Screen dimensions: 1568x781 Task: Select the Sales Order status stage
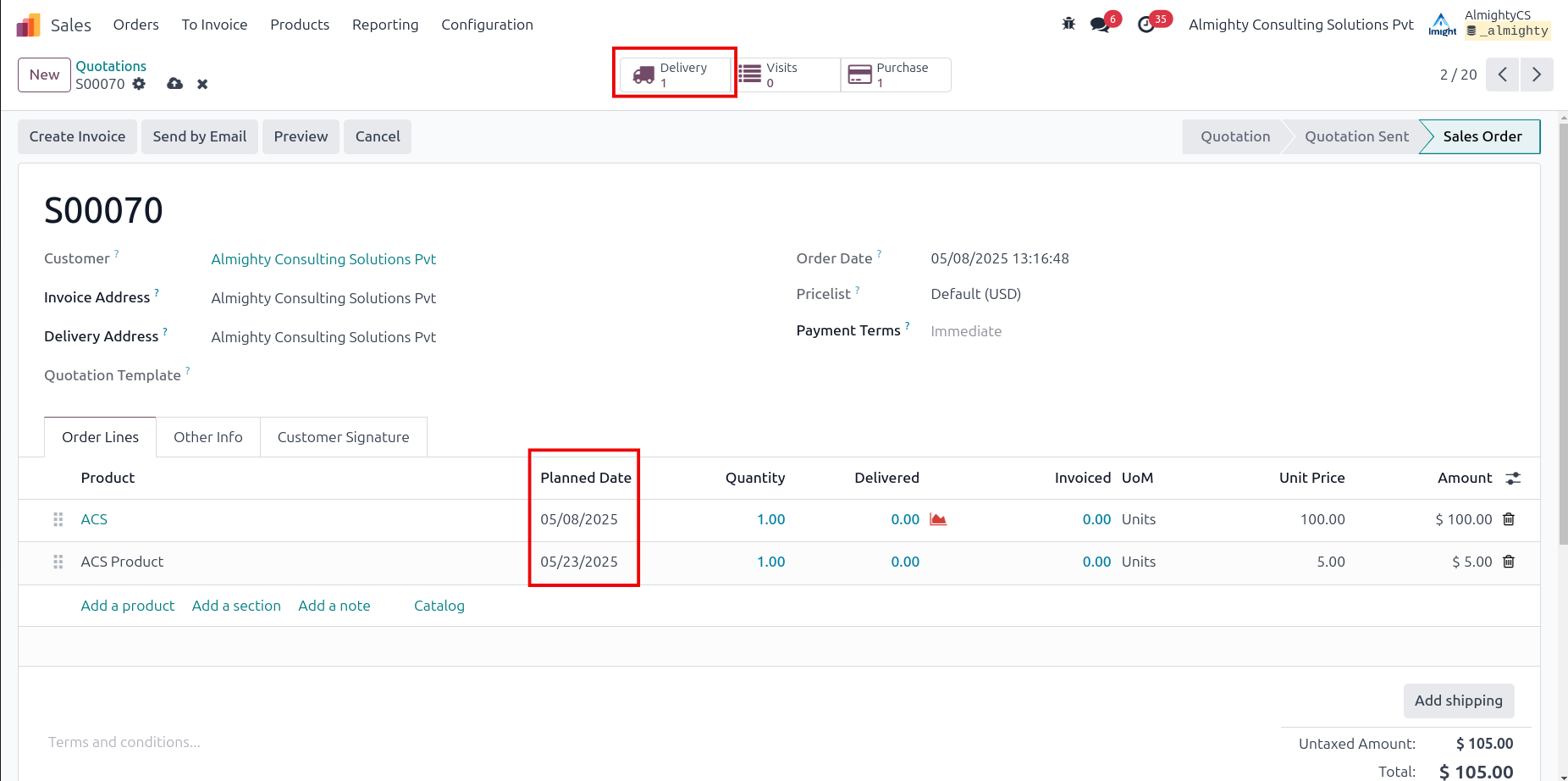pyautogui.click(x=1482, y=136)
